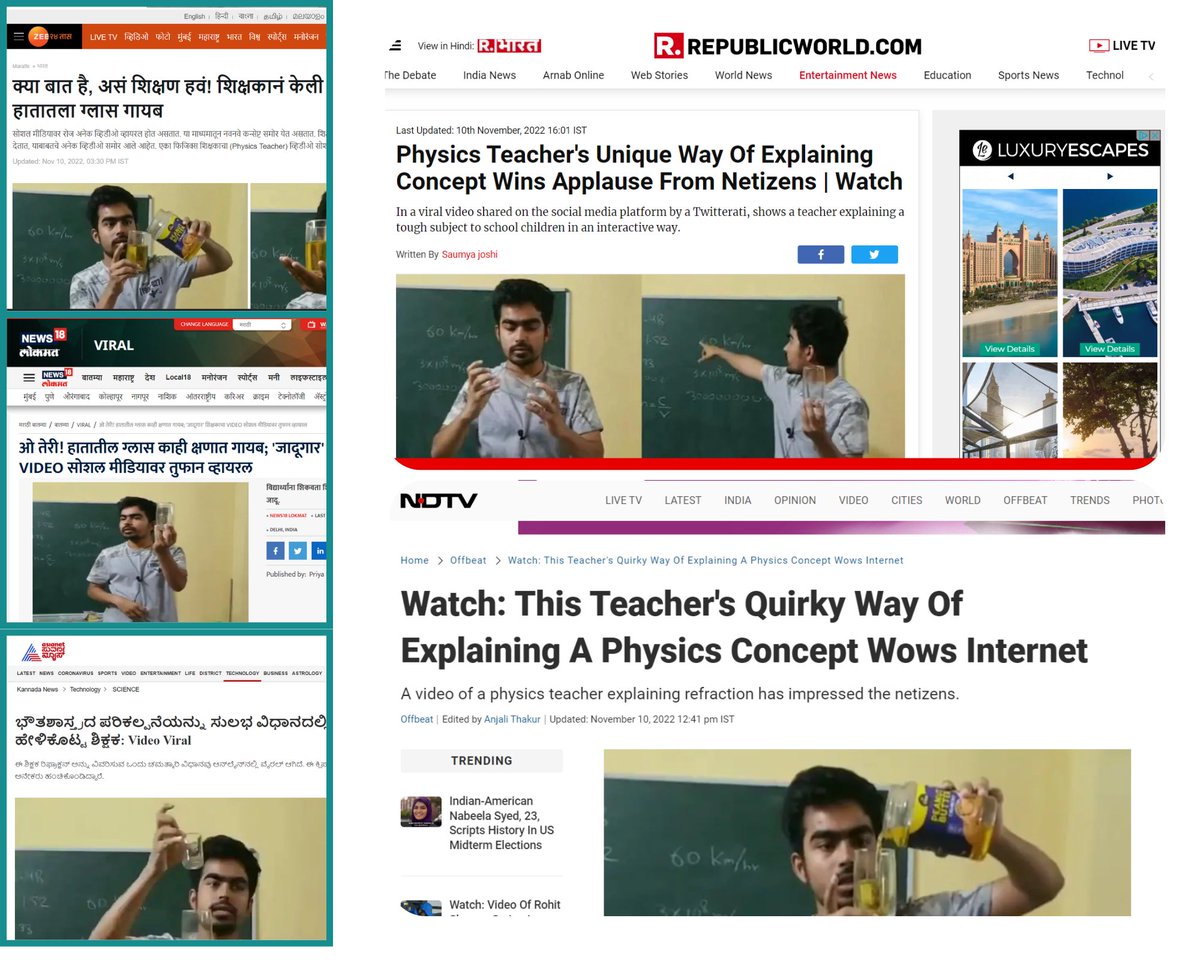Open author Saumya joshi profile
The image size is (1200, 960).
pyautogui.click(x=469, y=254)
